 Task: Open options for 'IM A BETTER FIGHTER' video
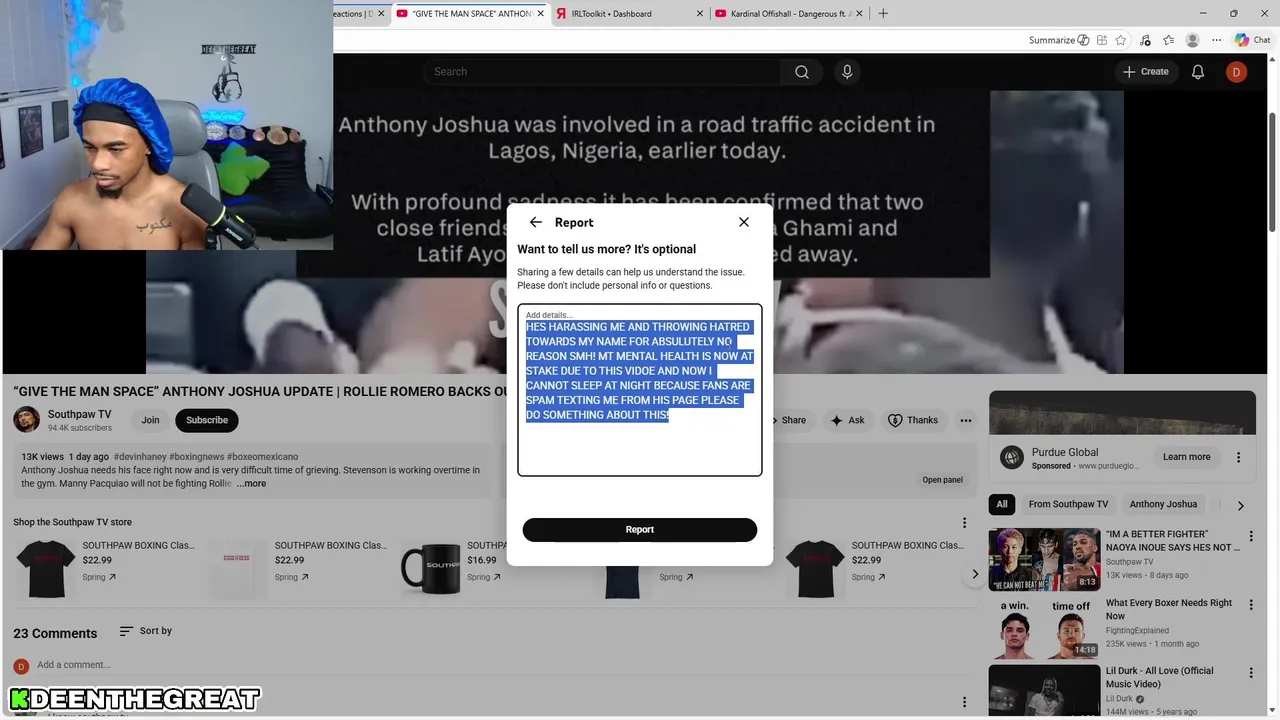1251,538
